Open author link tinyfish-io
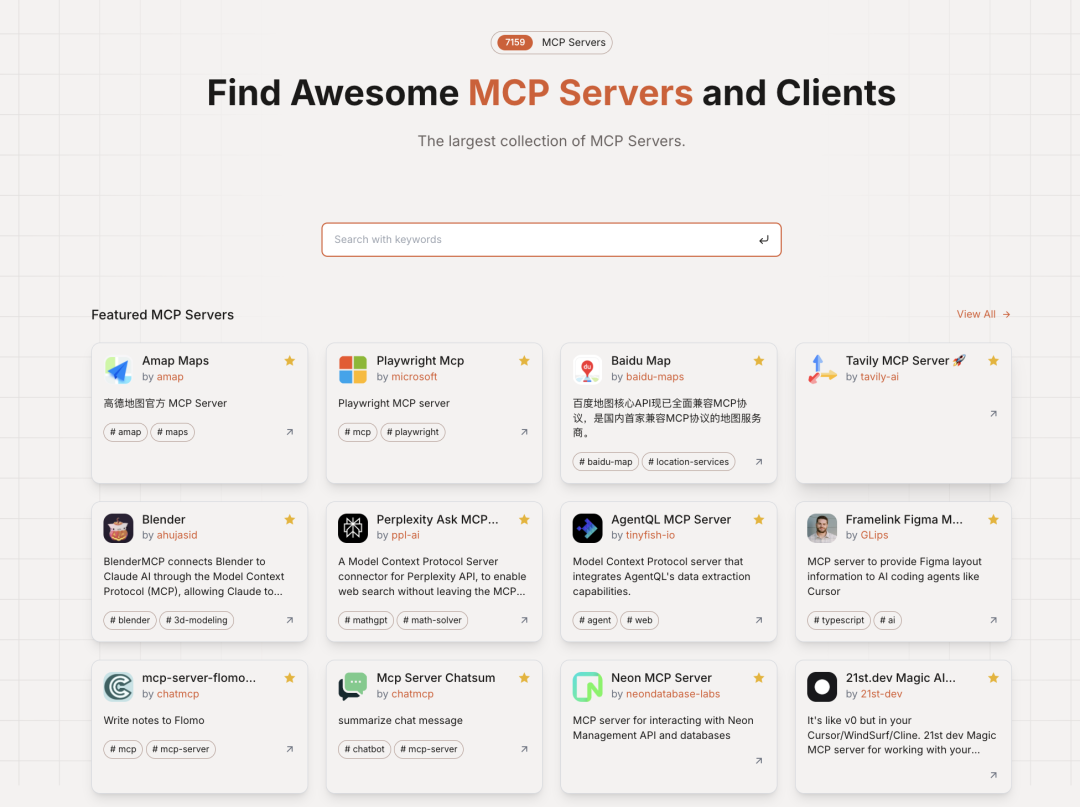This screenshot has height=807, width=1080. [x=650, y=535]
